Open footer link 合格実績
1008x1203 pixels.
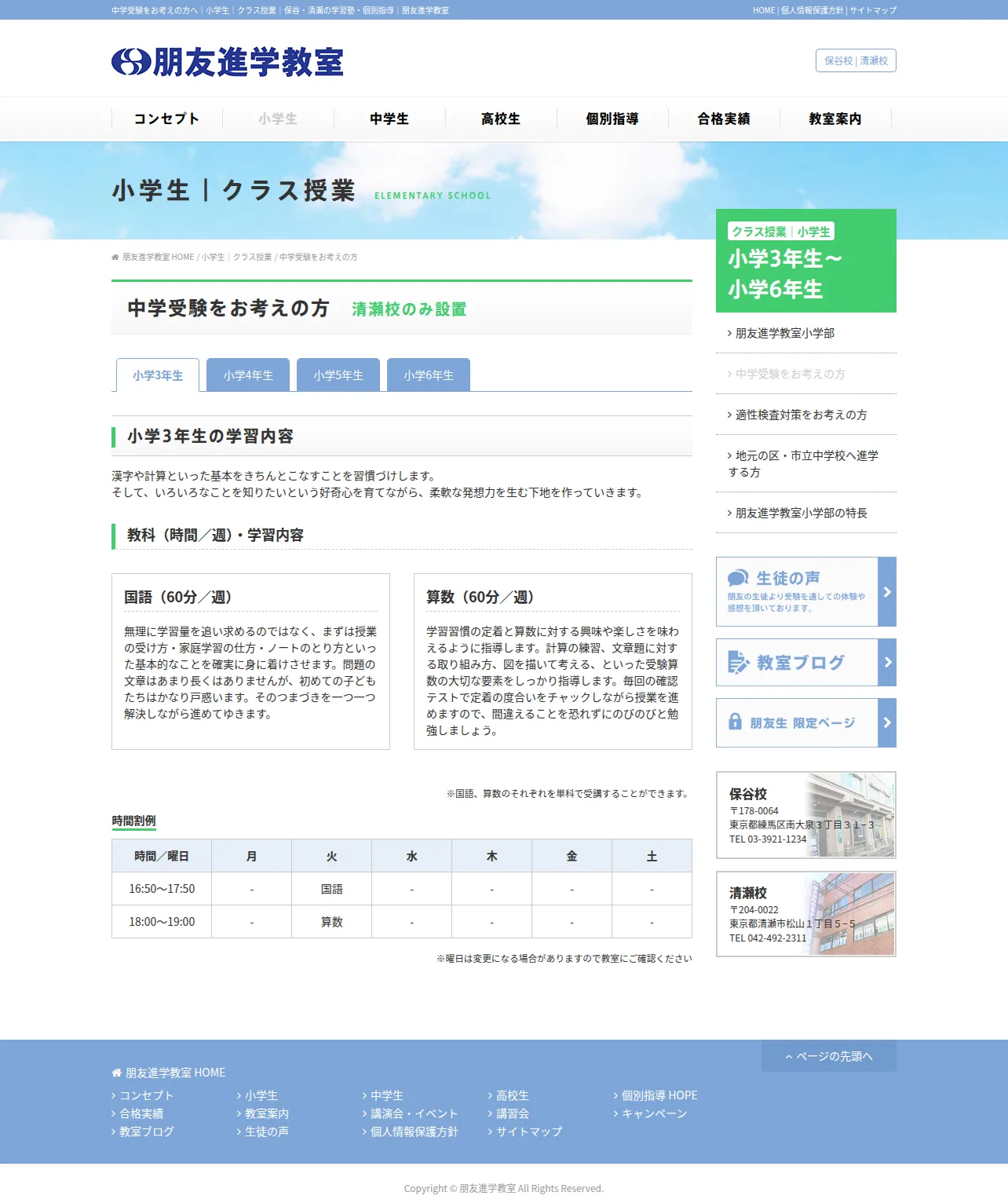141,1113
